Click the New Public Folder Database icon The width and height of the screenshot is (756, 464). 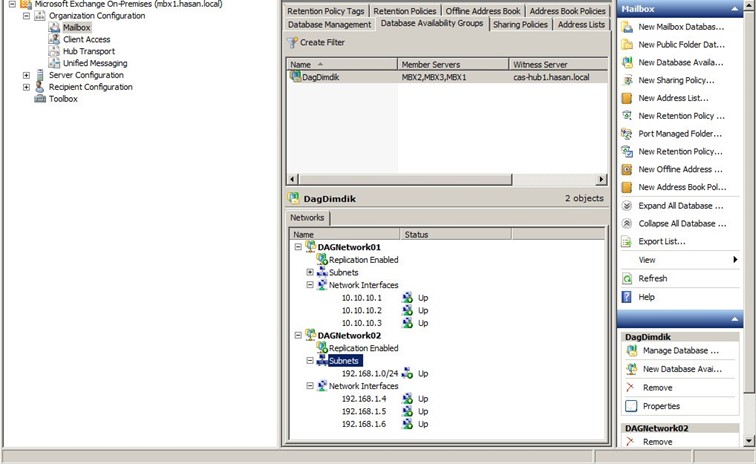627,44
